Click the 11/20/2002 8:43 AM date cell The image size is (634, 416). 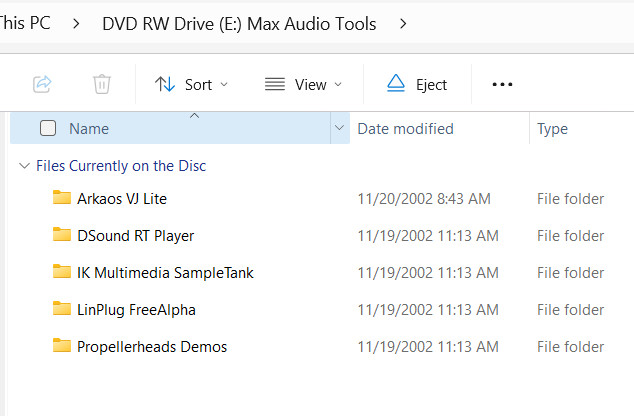coord(424,199)
